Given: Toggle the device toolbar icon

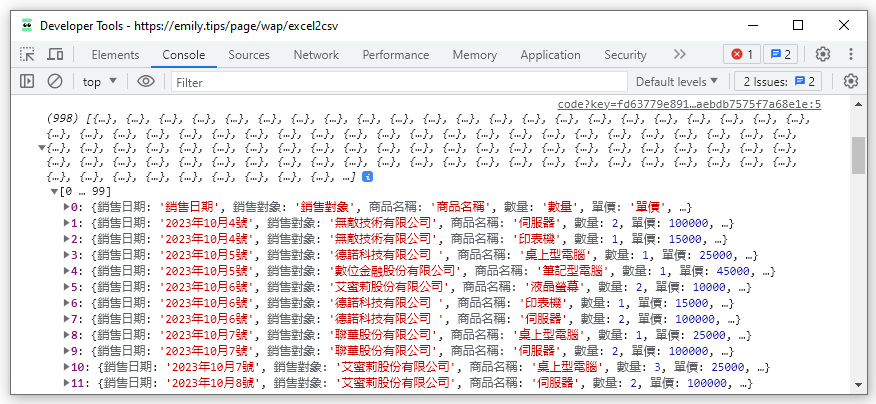Looking at the screenshot, I should (55, 55).
